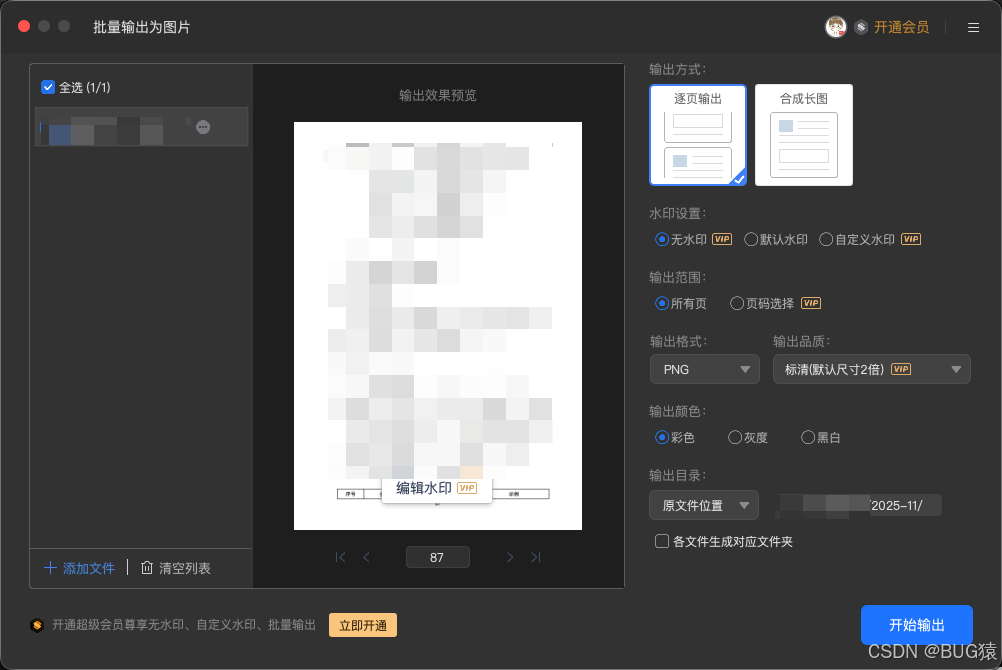
Task: Open the PNG output format dropdown
Action: [704, 369]
